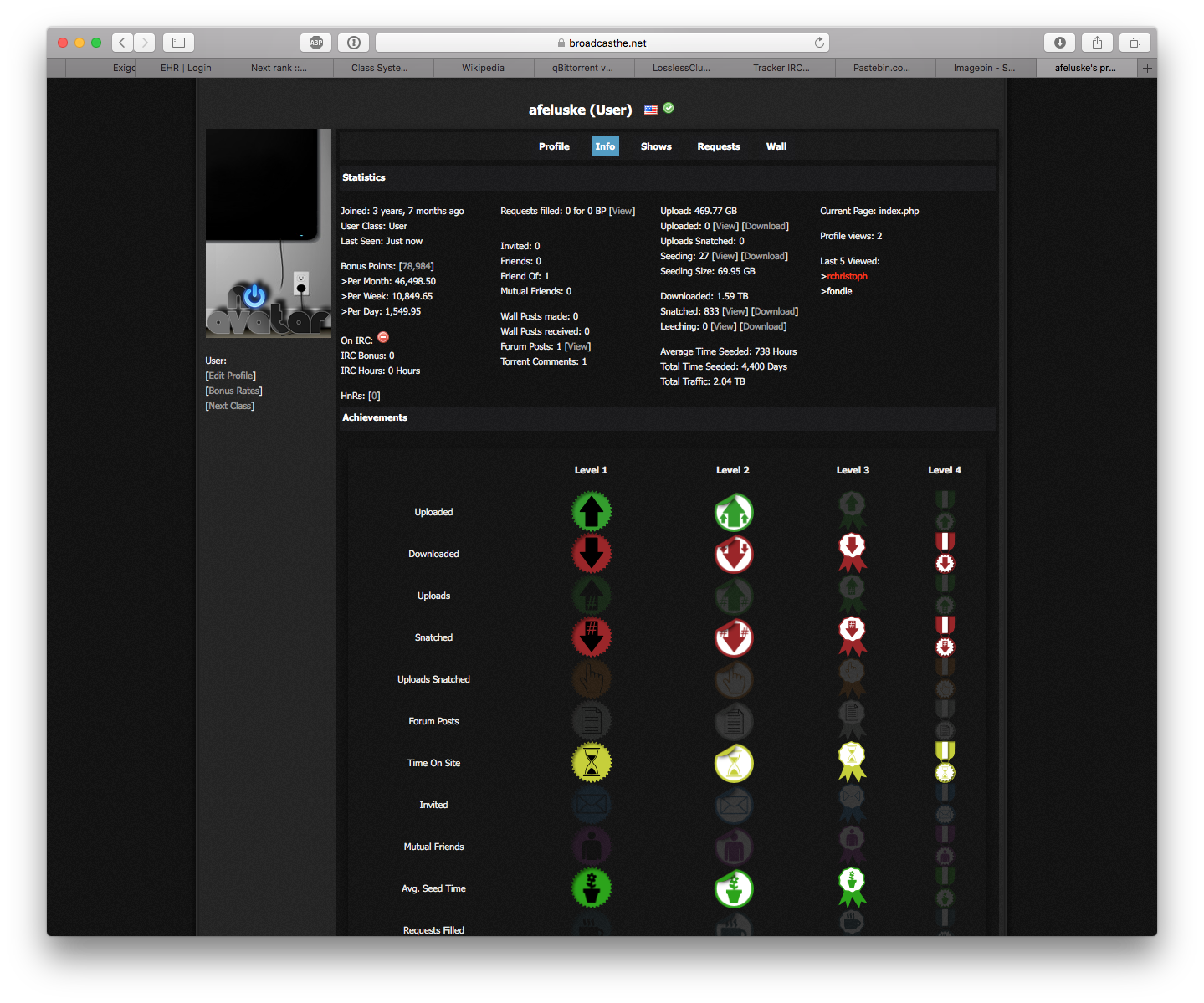1204x1003 pixels.
Task: Show Safari downloads
Action: [x=1059, y=43]
